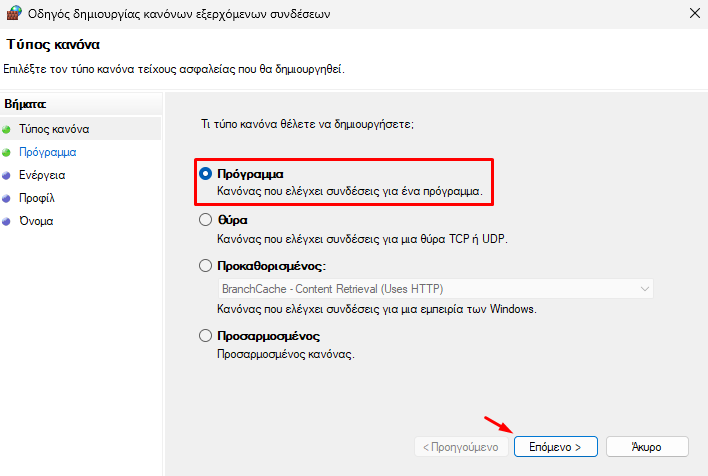
Task: Click the description mentioning εμπειρία των Windows
Action: click(x=377, y=309)
